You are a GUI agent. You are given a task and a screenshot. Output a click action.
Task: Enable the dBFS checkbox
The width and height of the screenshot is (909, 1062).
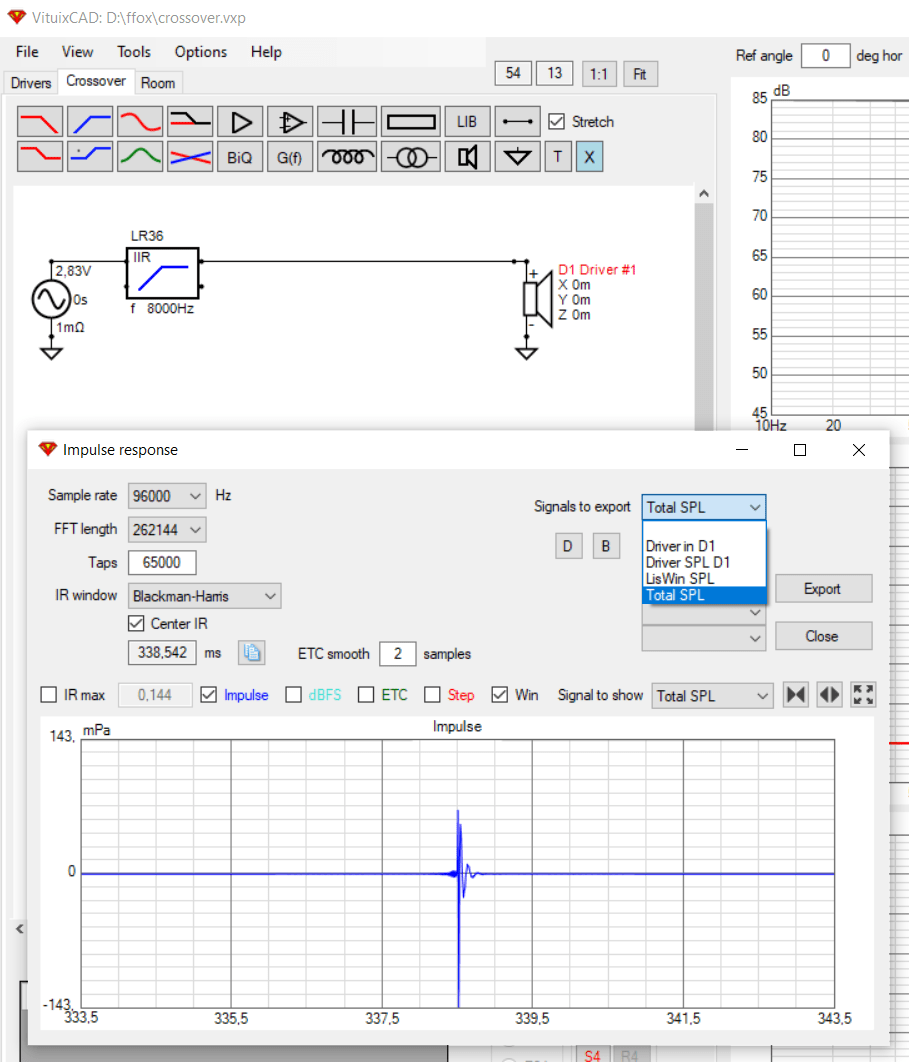click(x=293, y=695)
